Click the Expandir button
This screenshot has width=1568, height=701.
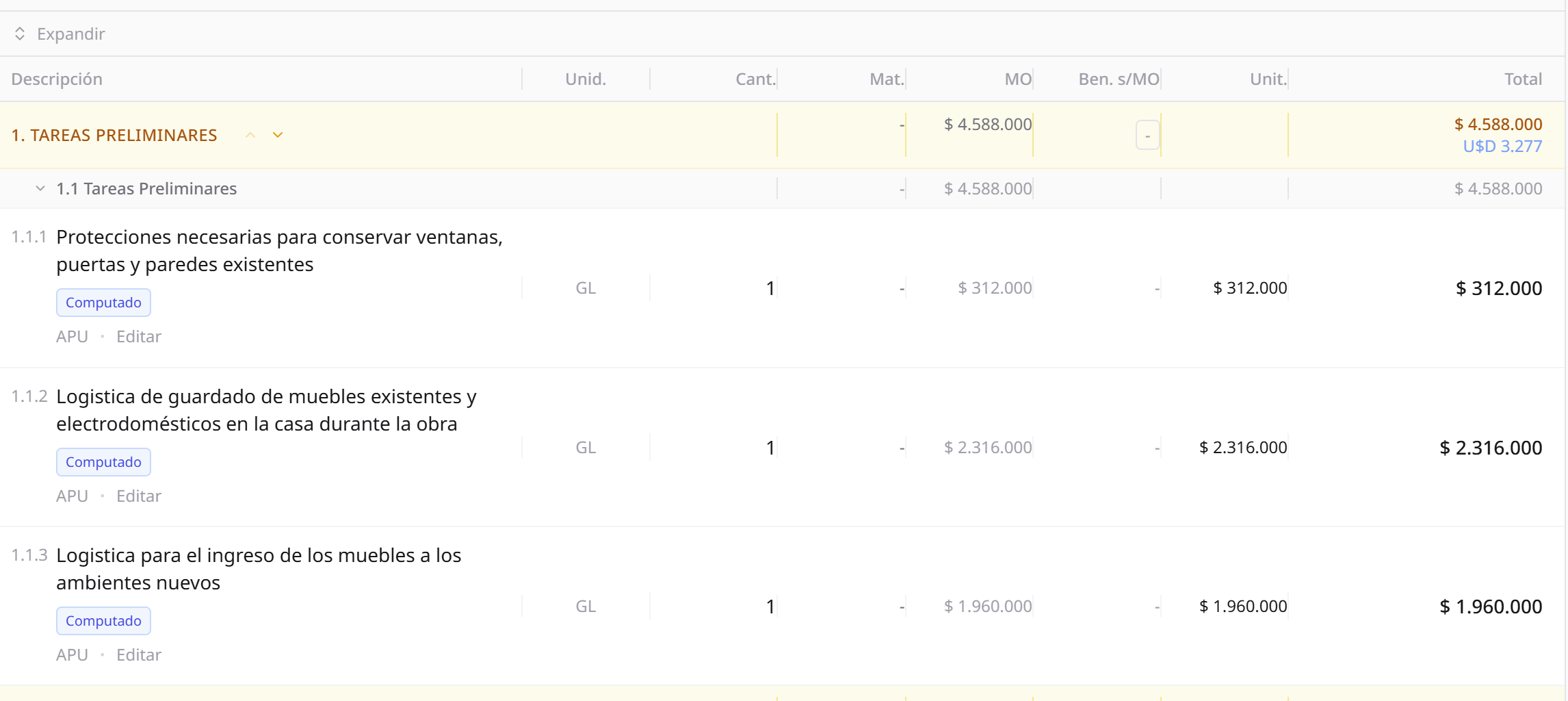[60, 34]
